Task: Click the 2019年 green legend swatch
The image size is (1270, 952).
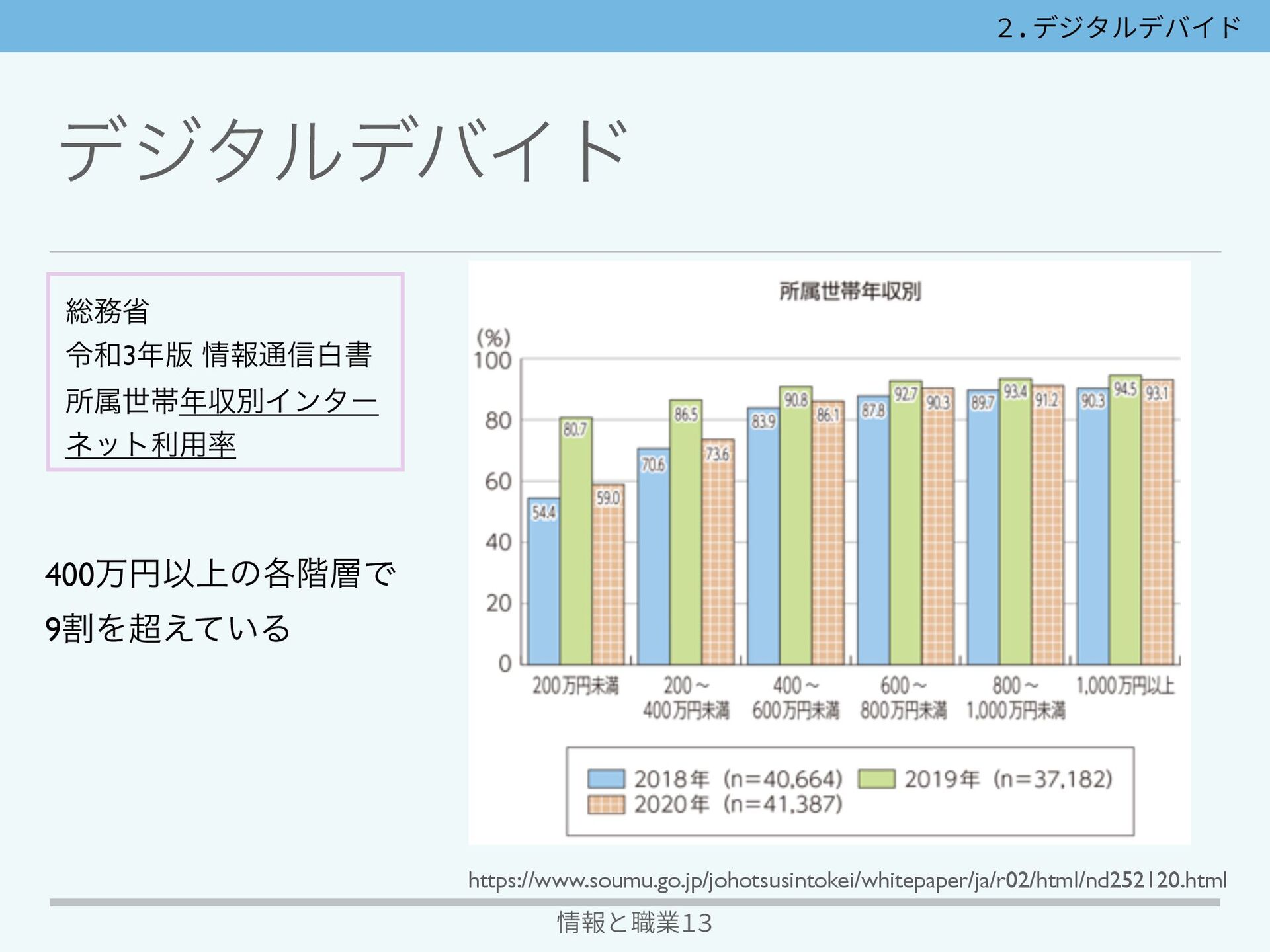Action: (x=876, y=779)
